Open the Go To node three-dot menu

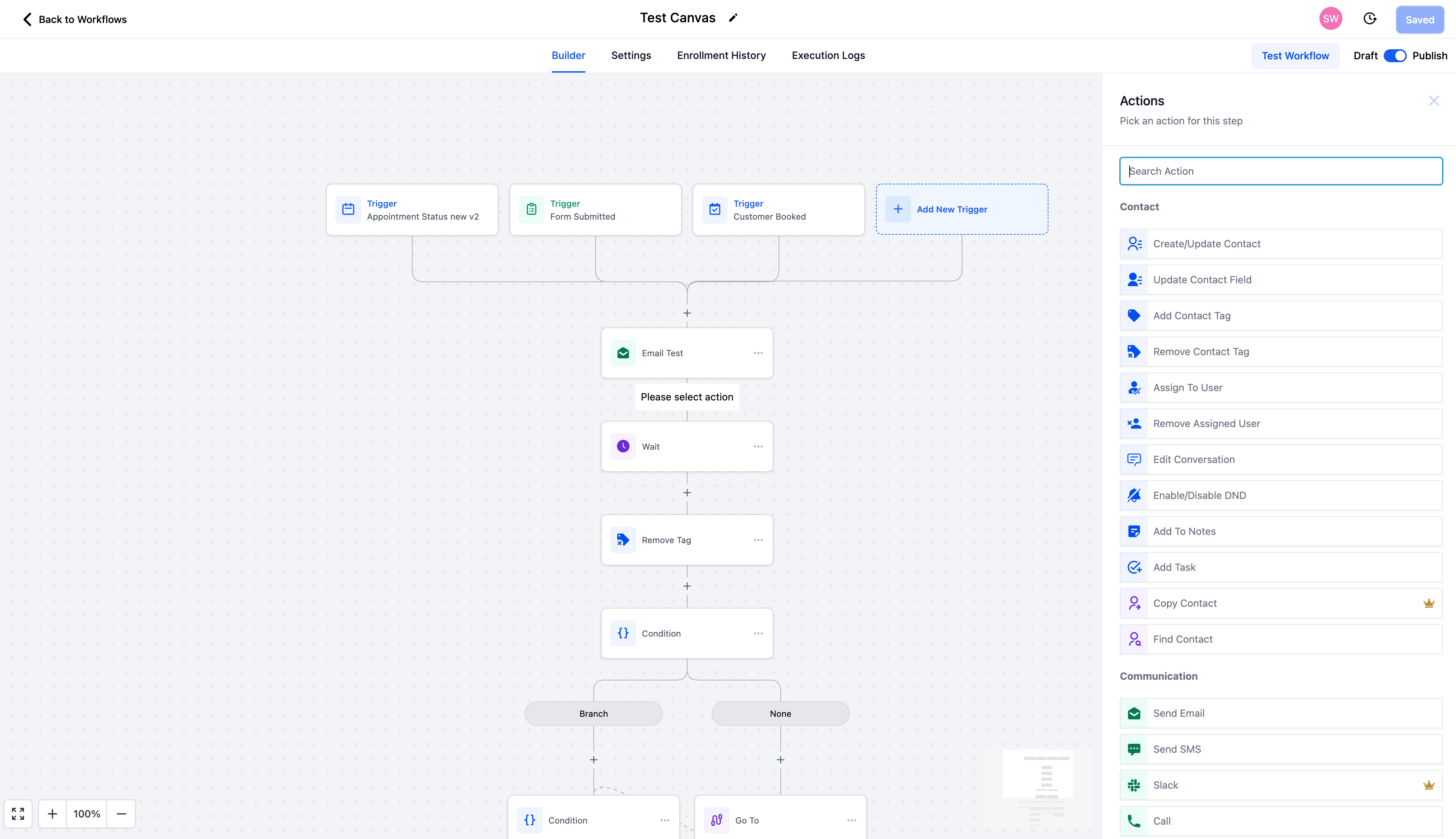[x=851, y=820]
